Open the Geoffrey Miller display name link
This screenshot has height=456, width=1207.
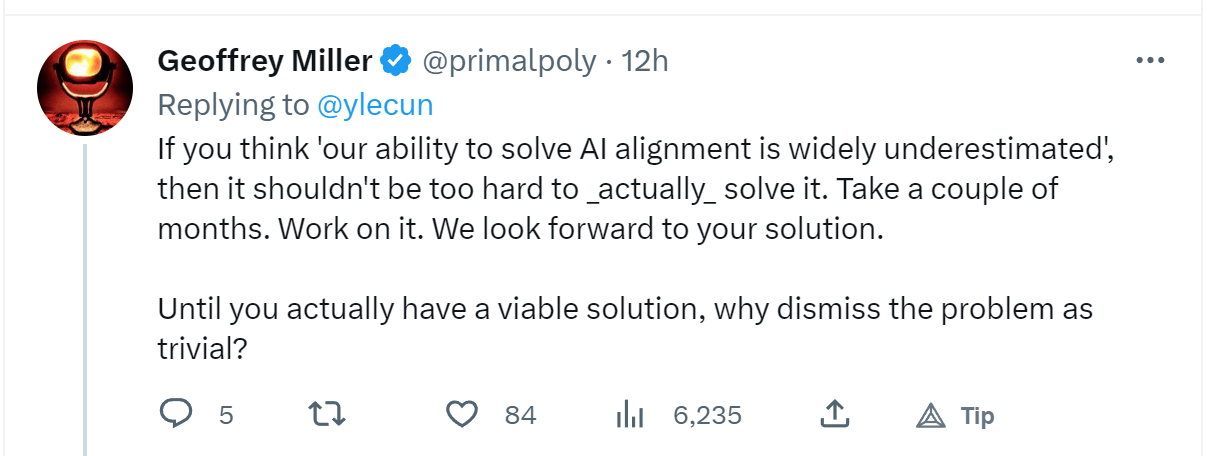click(x=264, y=61)
